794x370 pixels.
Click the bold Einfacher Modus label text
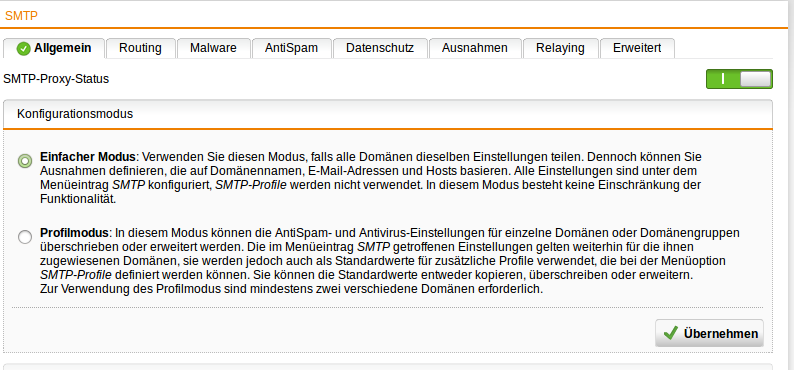click(88, 156)
